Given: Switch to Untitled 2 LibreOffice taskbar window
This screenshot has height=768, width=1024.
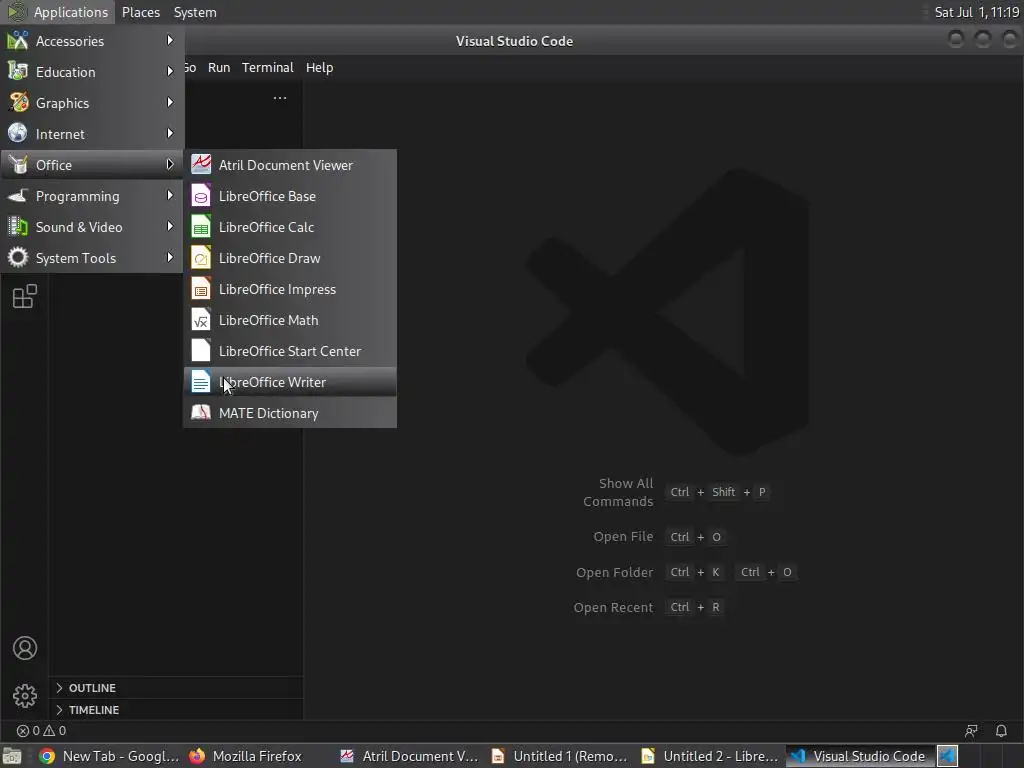Looking at the screenshot, I should (x=711, y=756).
